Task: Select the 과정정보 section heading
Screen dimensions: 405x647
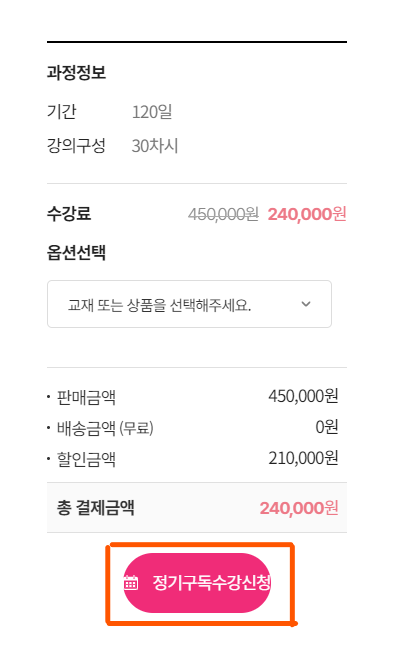Action: tap(76, 72)
